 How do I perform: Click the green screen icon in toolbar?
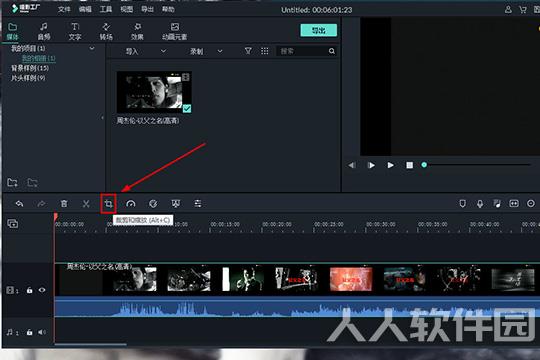point(176,204)
